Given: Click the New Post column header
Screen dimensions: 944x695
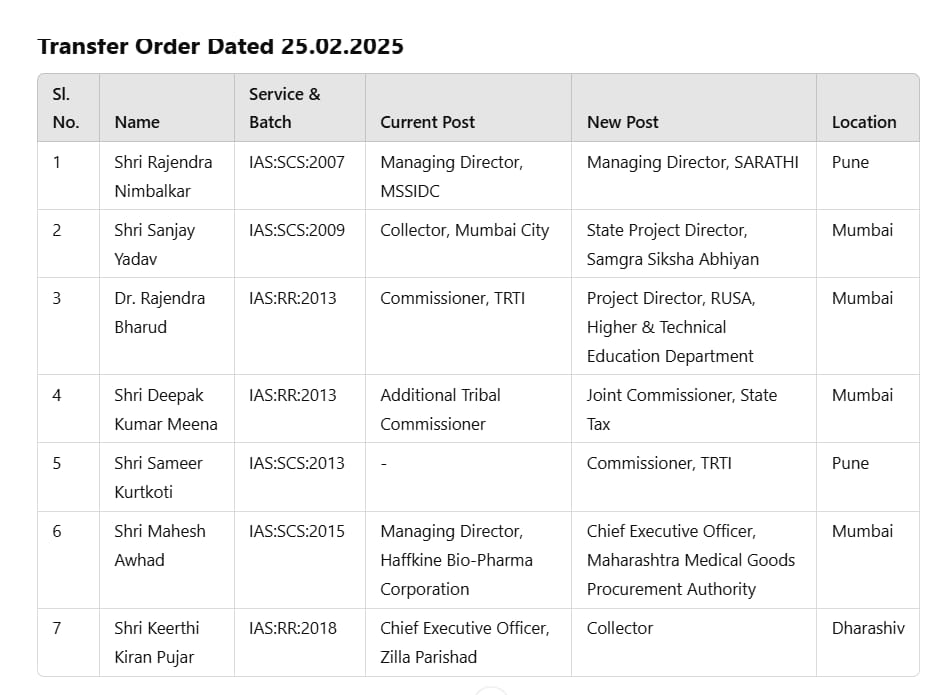Looking at the screenshot, I should [x=622, y=122].
